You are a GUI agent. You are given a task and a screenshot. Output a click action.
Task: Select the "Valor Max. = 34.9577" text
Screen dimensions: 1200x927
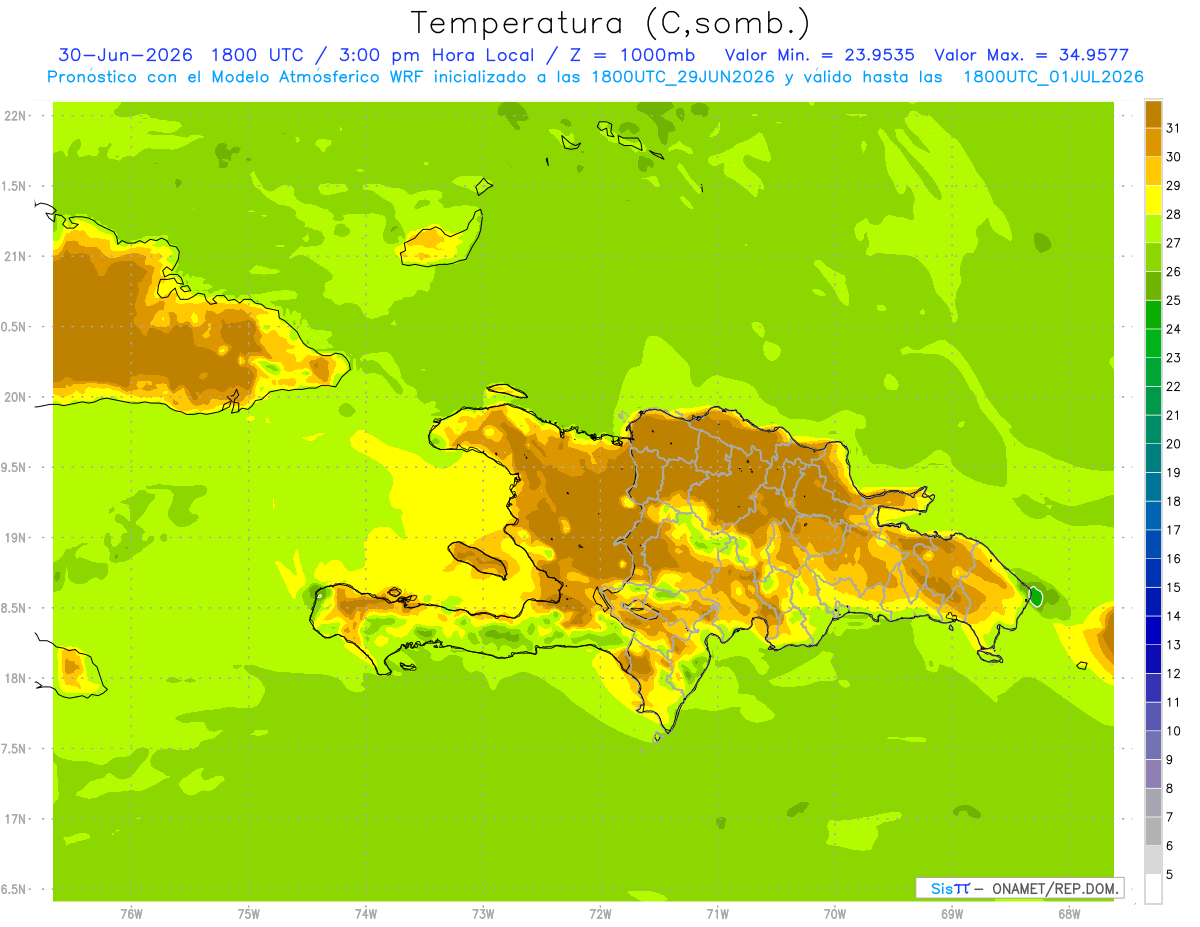coord(1032,55)
